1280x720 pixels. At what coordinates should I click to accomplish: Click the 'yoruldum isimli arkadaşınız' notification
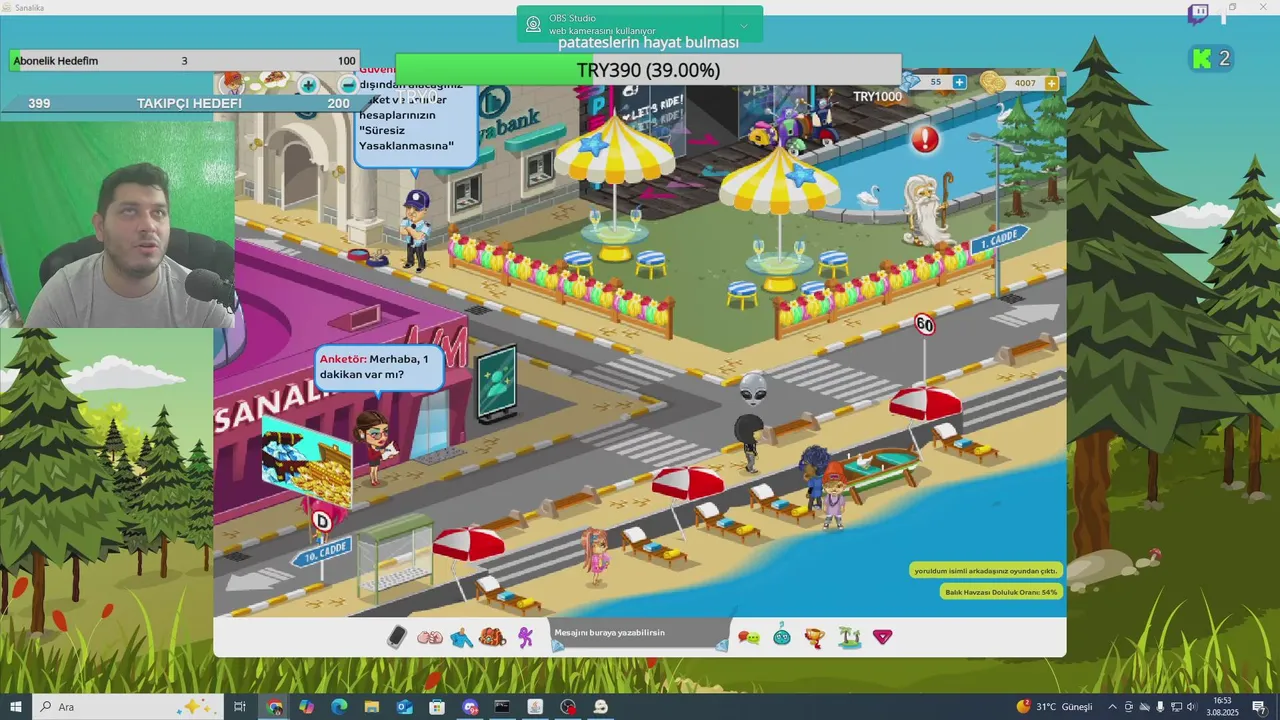point(985,570)
